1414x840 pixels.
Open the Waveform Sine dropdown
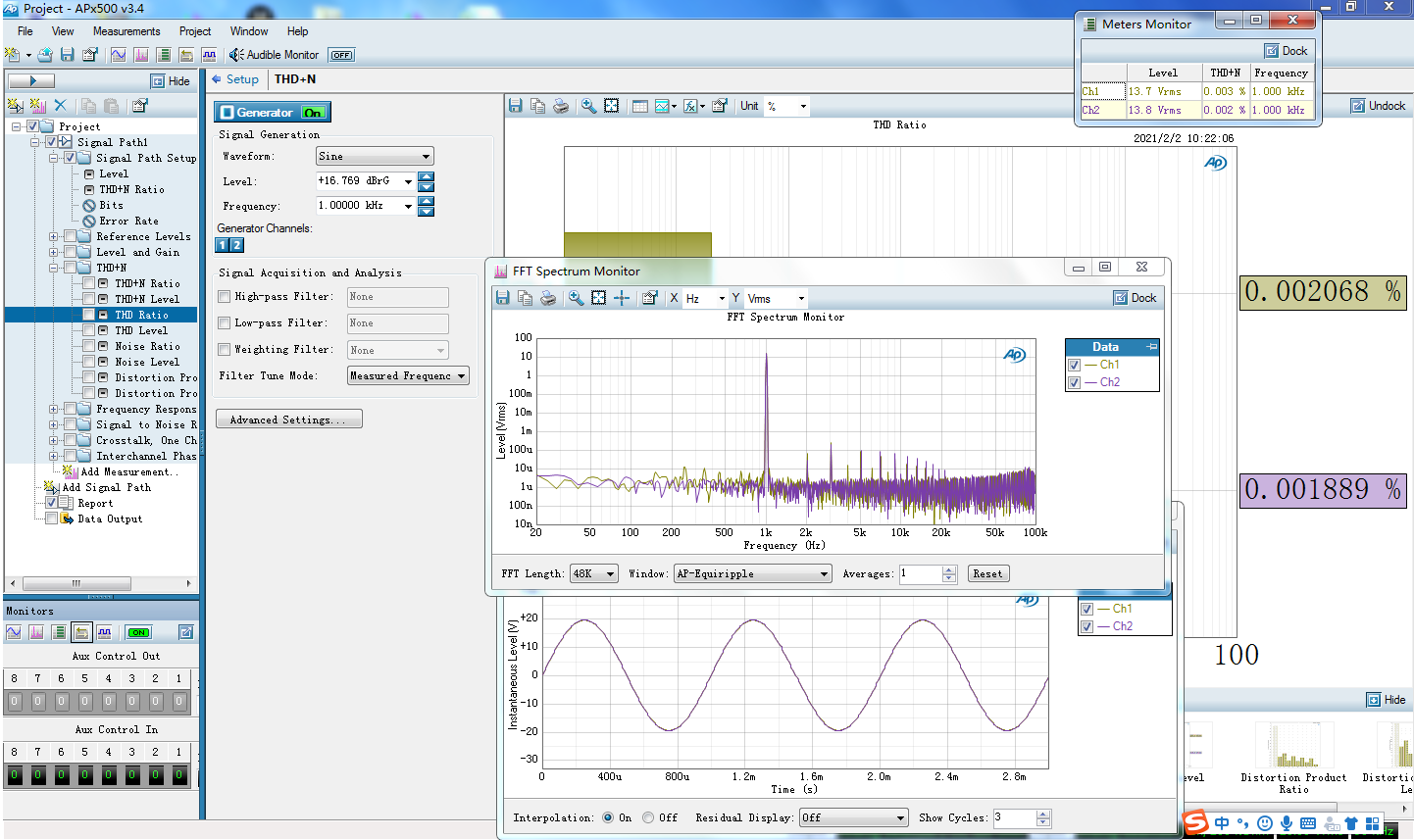click(x=375, y=156)
